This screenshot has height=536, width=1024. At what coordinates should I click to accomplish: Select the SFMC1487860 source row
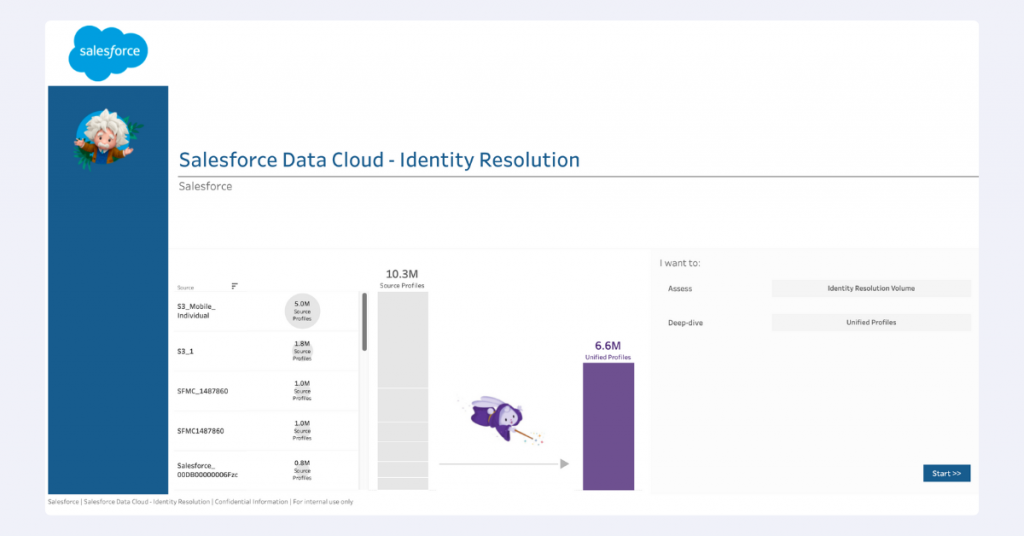pos(264,431)
